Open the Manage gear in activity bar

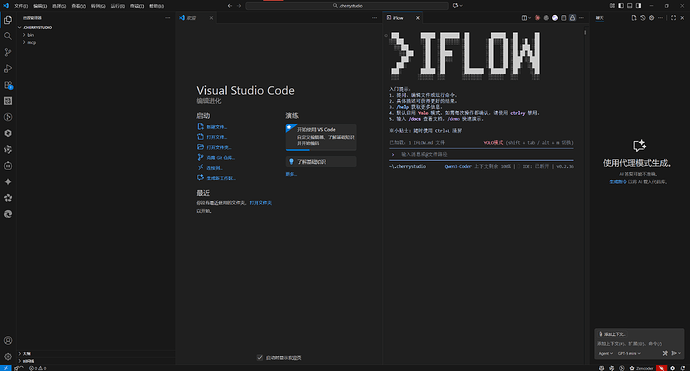click(x=8, y=356)
